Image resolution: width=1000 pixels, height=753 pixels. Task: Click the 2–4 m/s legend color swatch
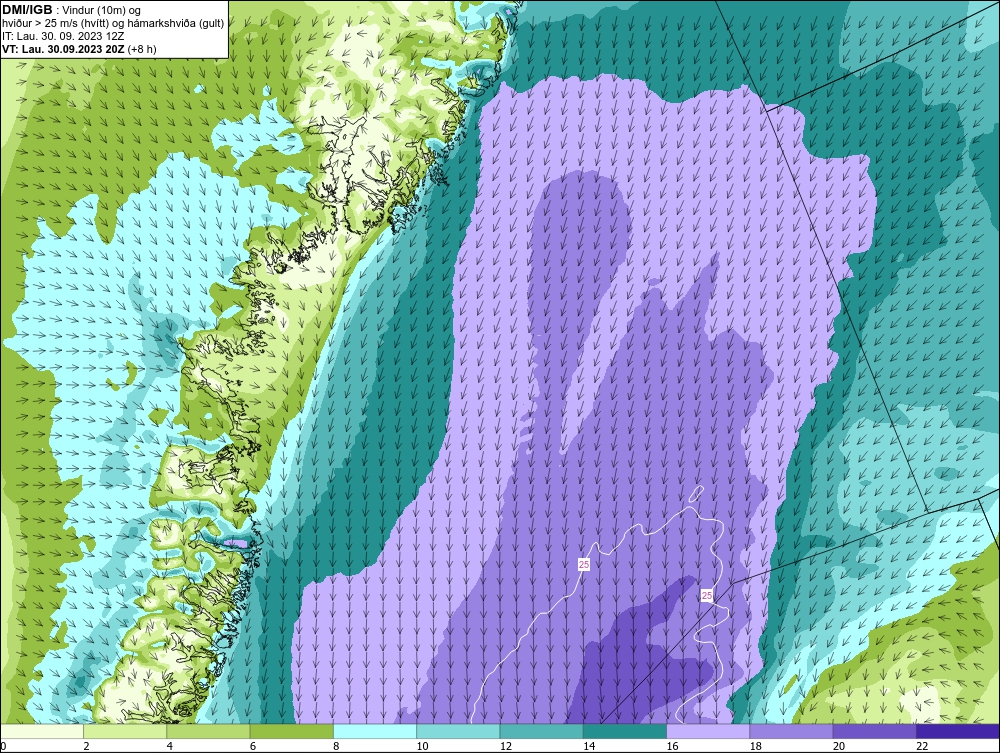125,731
